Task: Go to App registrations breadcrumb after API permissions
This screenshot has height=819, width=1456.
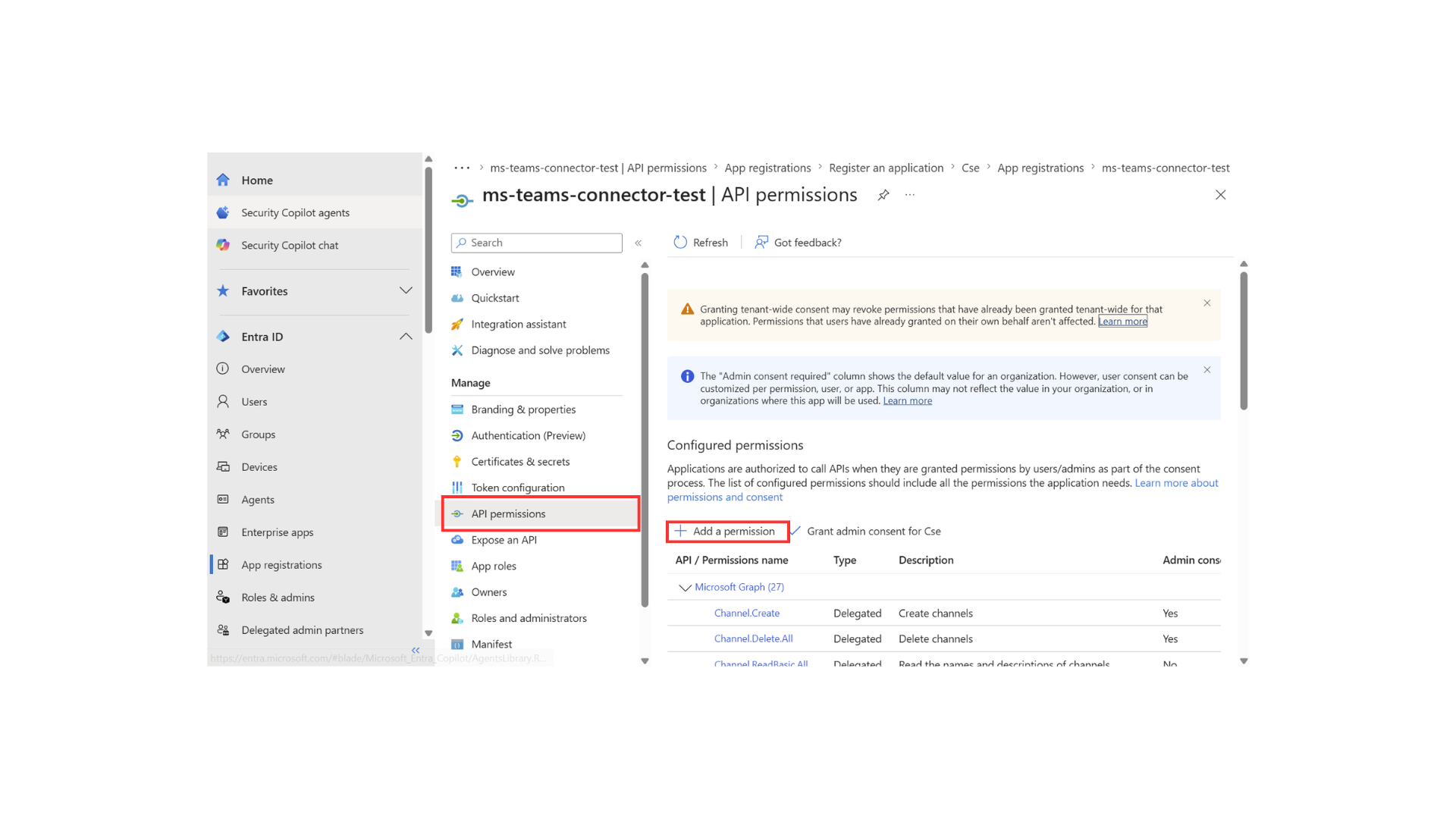Action: pos(767,168)
